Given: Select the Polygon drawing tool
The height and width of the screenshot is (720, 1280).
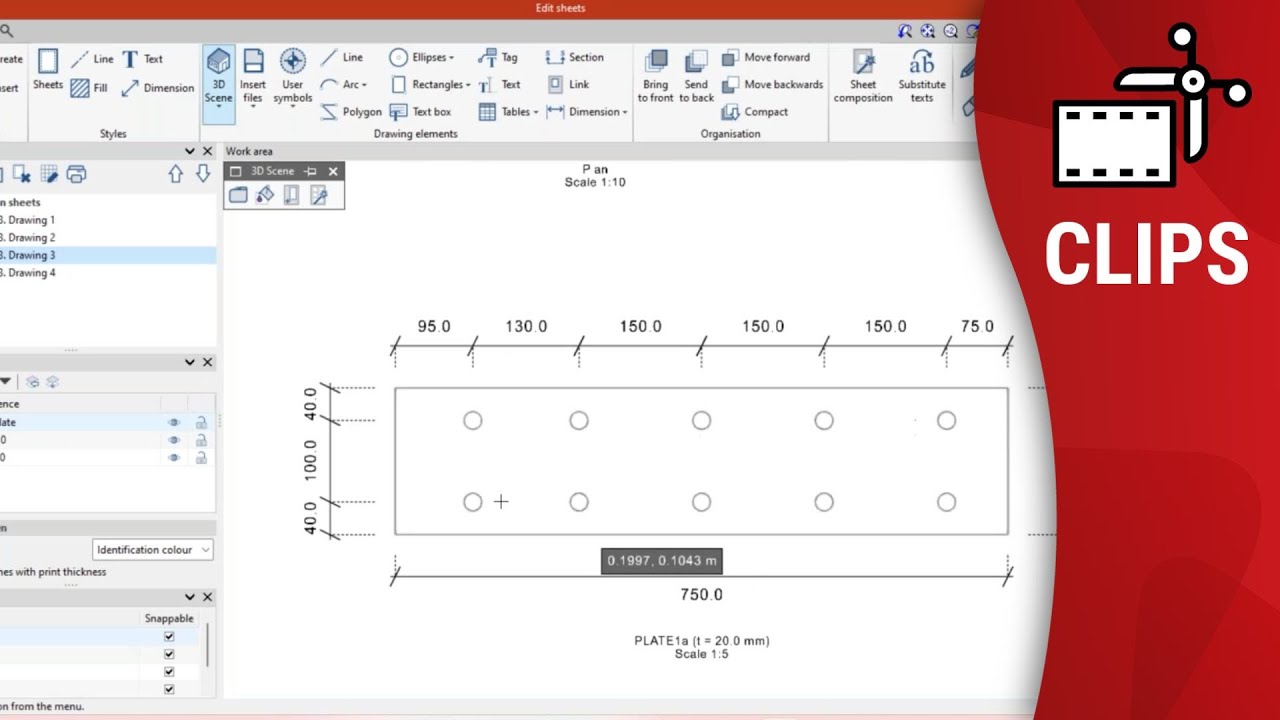Looking at the screenshot, I should click(351, 112).
